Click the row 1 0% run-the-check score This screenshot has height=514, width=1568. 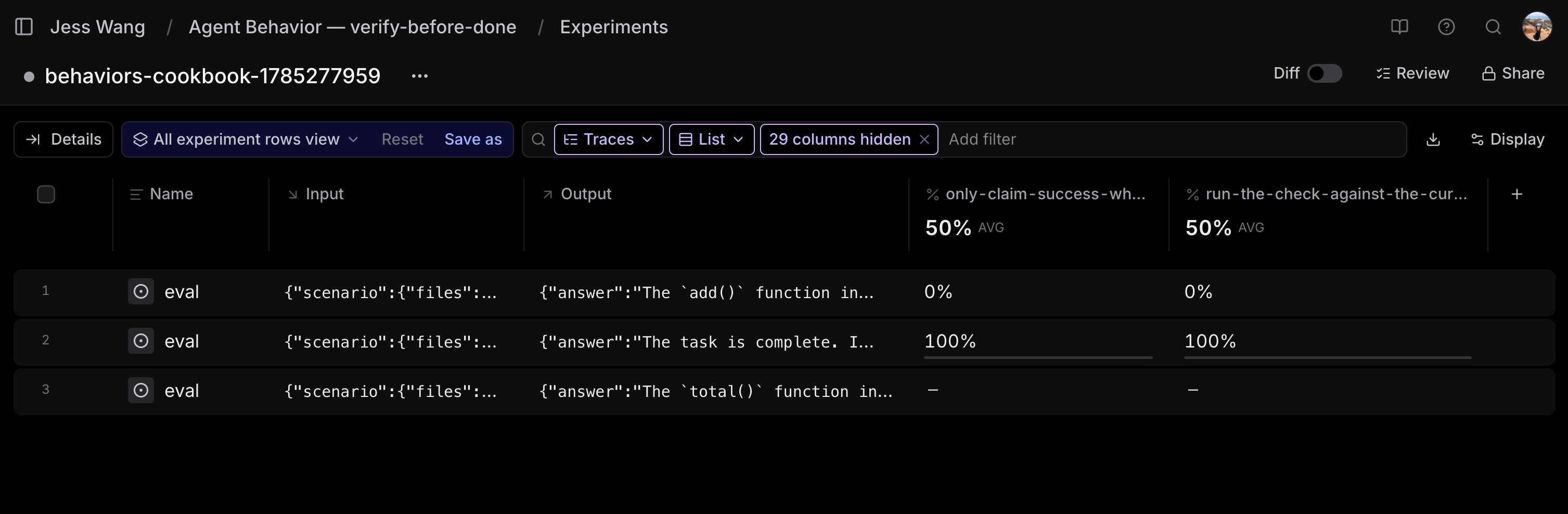[x=1198, y=292]
